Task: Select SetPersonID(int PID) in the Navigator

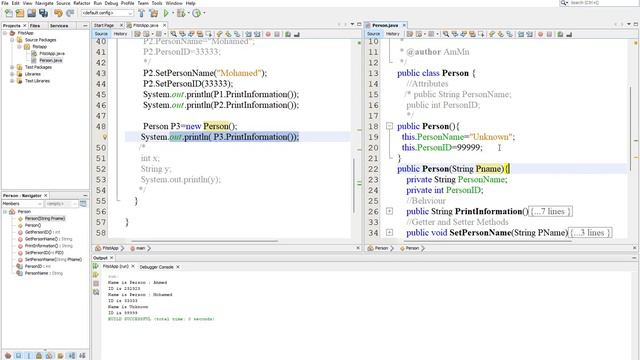Action: (x=44, y=253)
